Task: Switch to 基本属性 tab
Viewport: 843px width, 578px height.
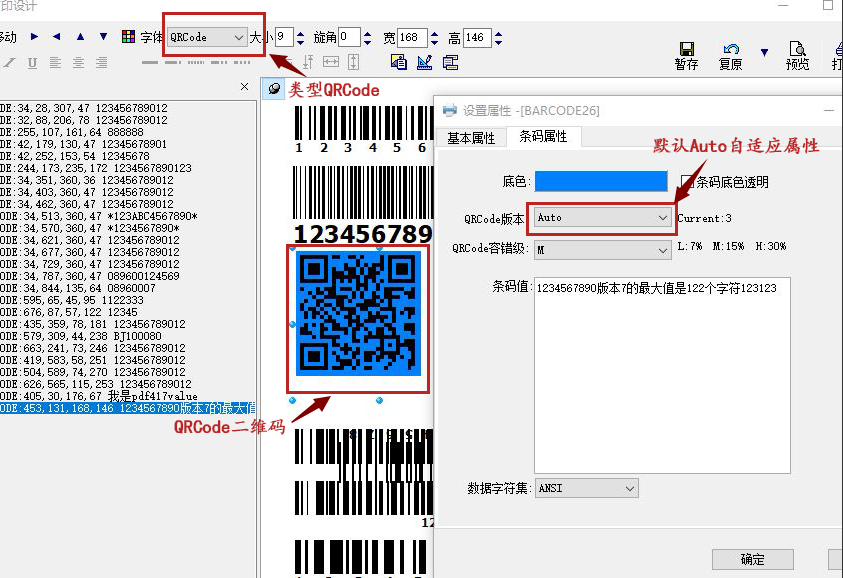Action: (x=471, y=138)
